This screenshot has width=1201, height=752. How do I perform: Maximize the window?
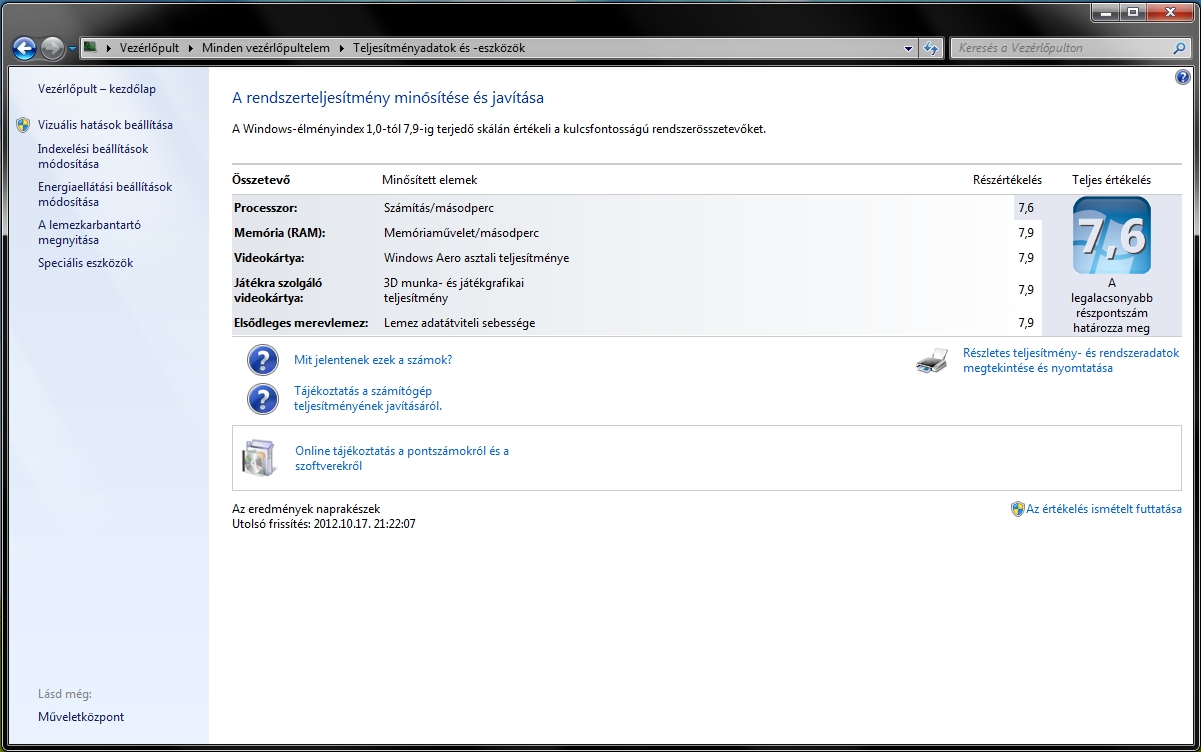point(1133,12)
